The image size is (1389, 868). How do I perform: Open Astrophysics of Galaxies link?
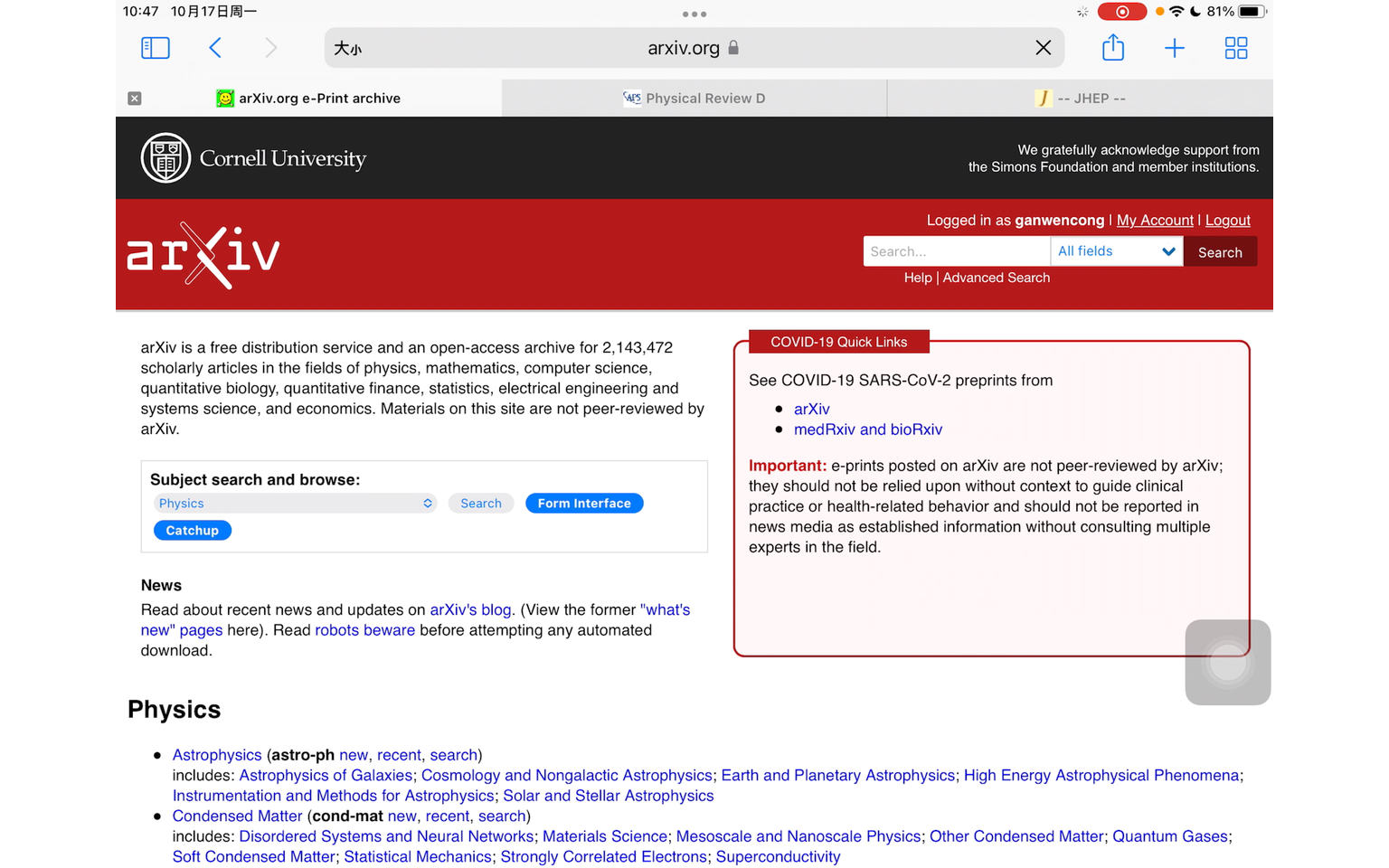[326, 776]
